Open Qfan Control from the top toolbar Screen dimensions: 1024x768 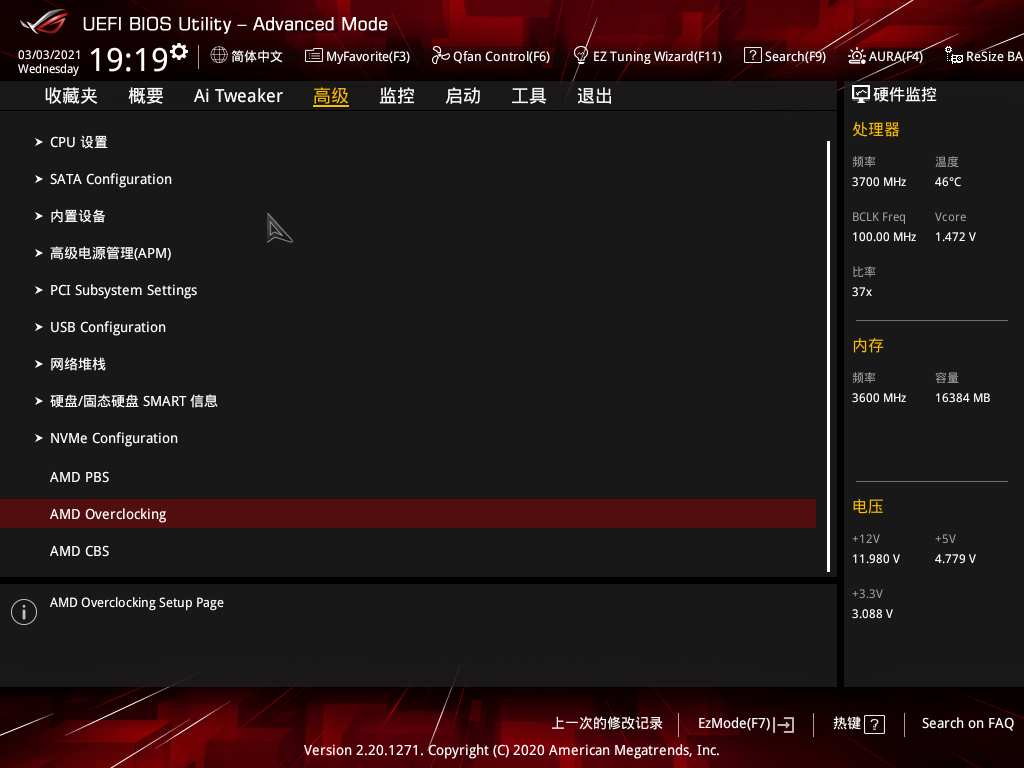pyautogui.click(x=491, y=56)
